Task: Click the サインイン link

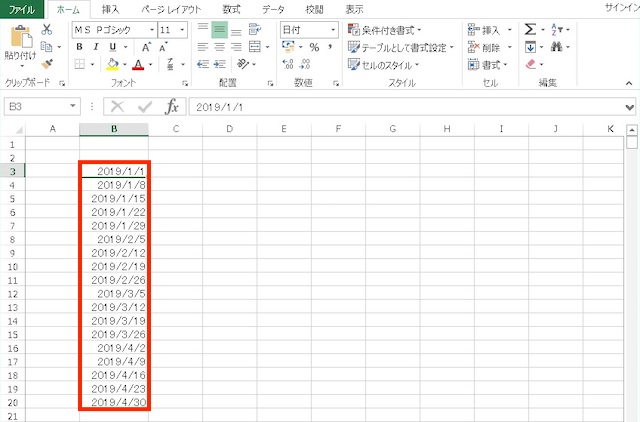Action: [x=621, y=8]
